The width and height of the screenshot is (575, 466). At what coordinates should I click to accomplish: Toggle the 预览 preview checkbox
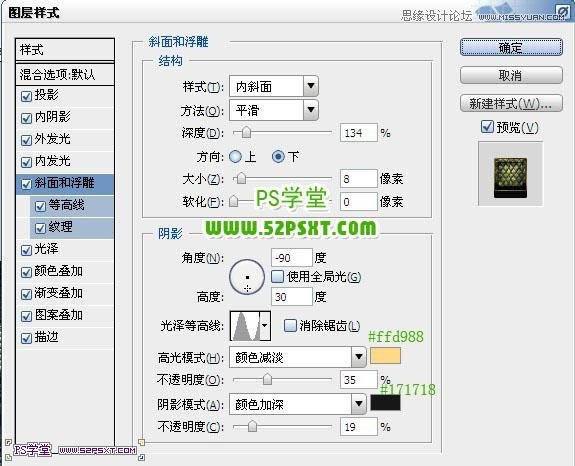(487, 127)
